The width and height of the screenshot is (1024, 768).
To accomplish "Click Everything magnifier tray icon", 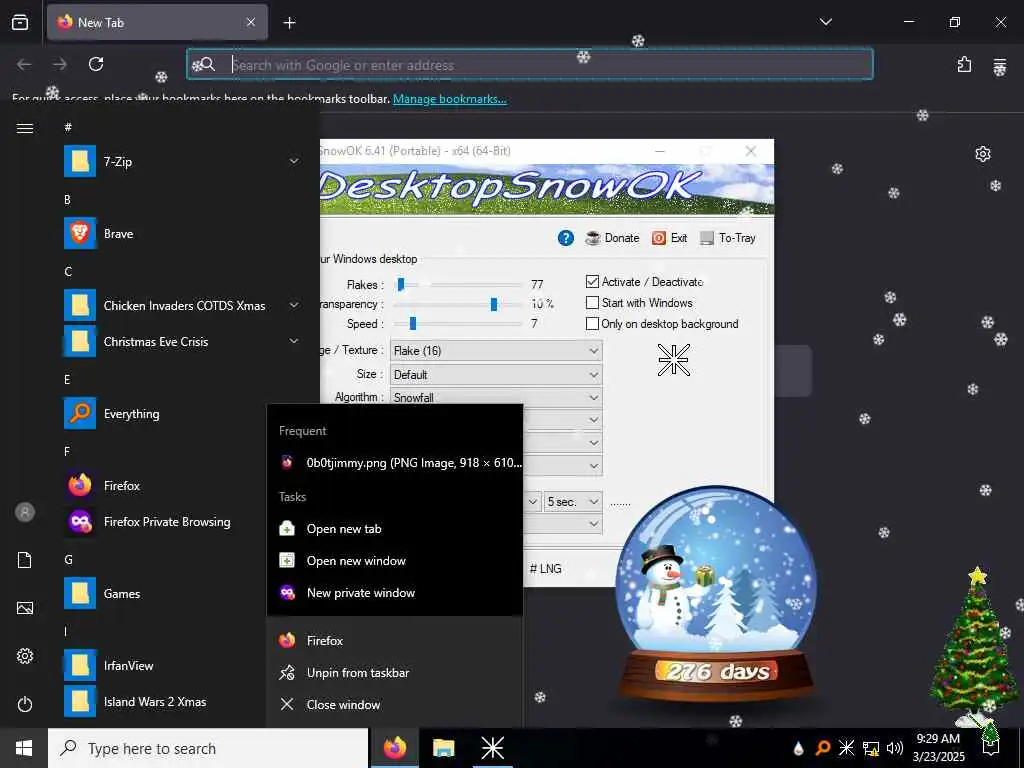I will [823, 748].
